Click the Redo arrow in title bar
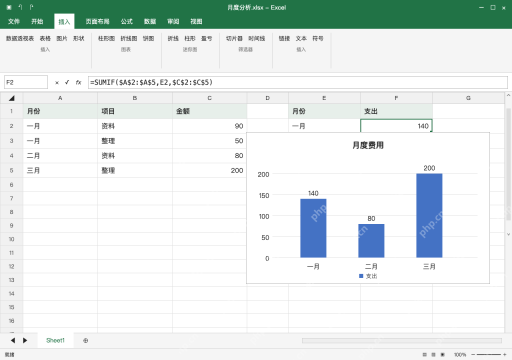The width and height of the screenshot is (512, 360). tap(31, 7)
